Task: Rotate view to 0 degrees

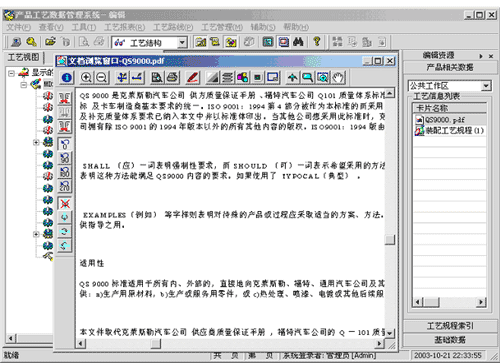Action: [x=65, y=144]
